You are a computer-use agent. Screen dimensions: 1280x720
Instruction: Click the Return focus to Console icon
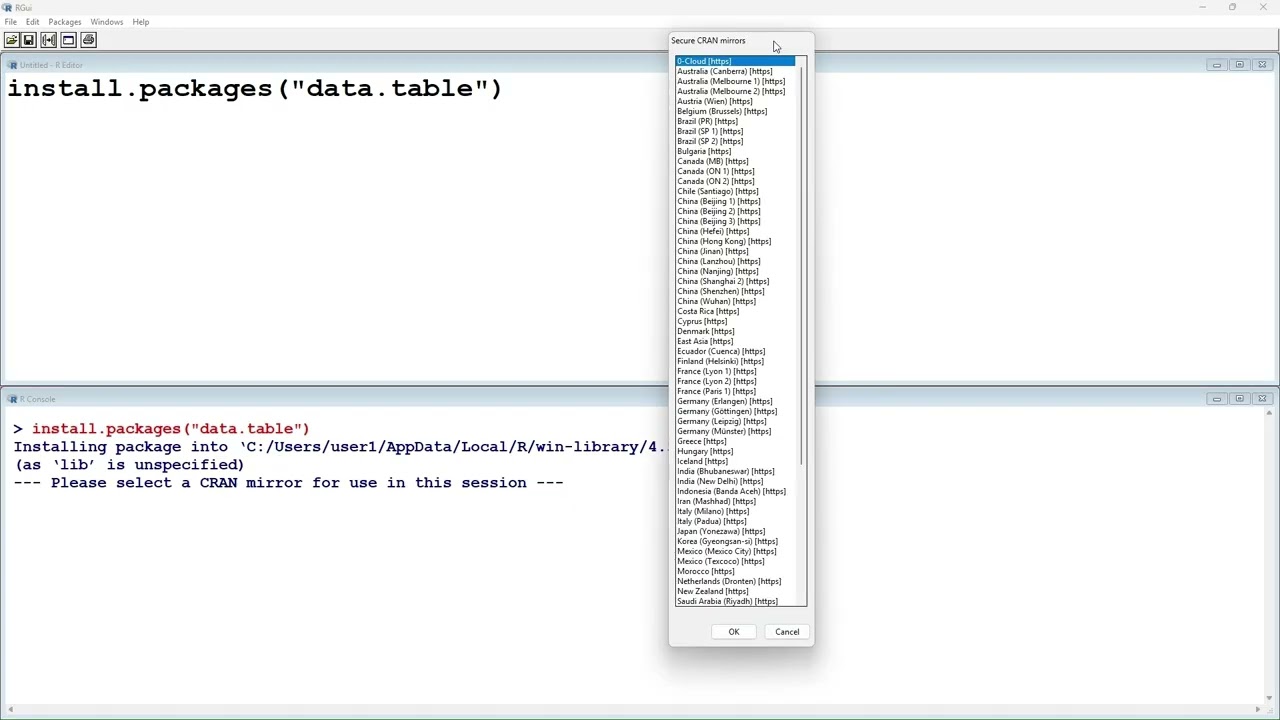pos(69,40)
